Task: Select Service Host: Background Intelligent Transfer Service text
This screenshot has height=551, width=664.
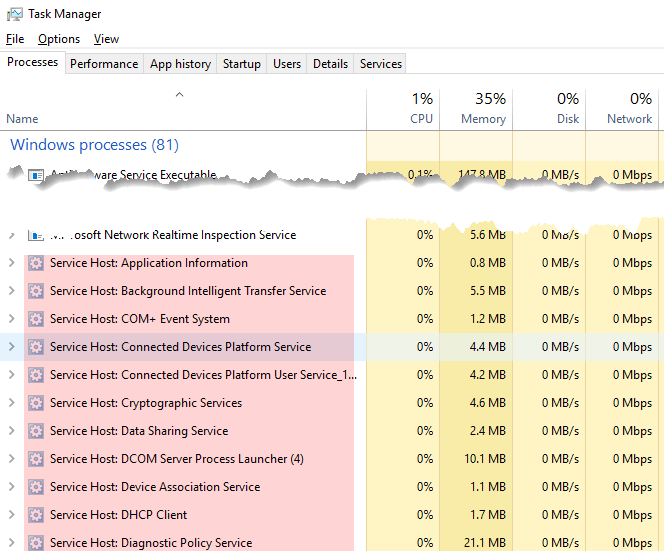Action: [188, 291]
